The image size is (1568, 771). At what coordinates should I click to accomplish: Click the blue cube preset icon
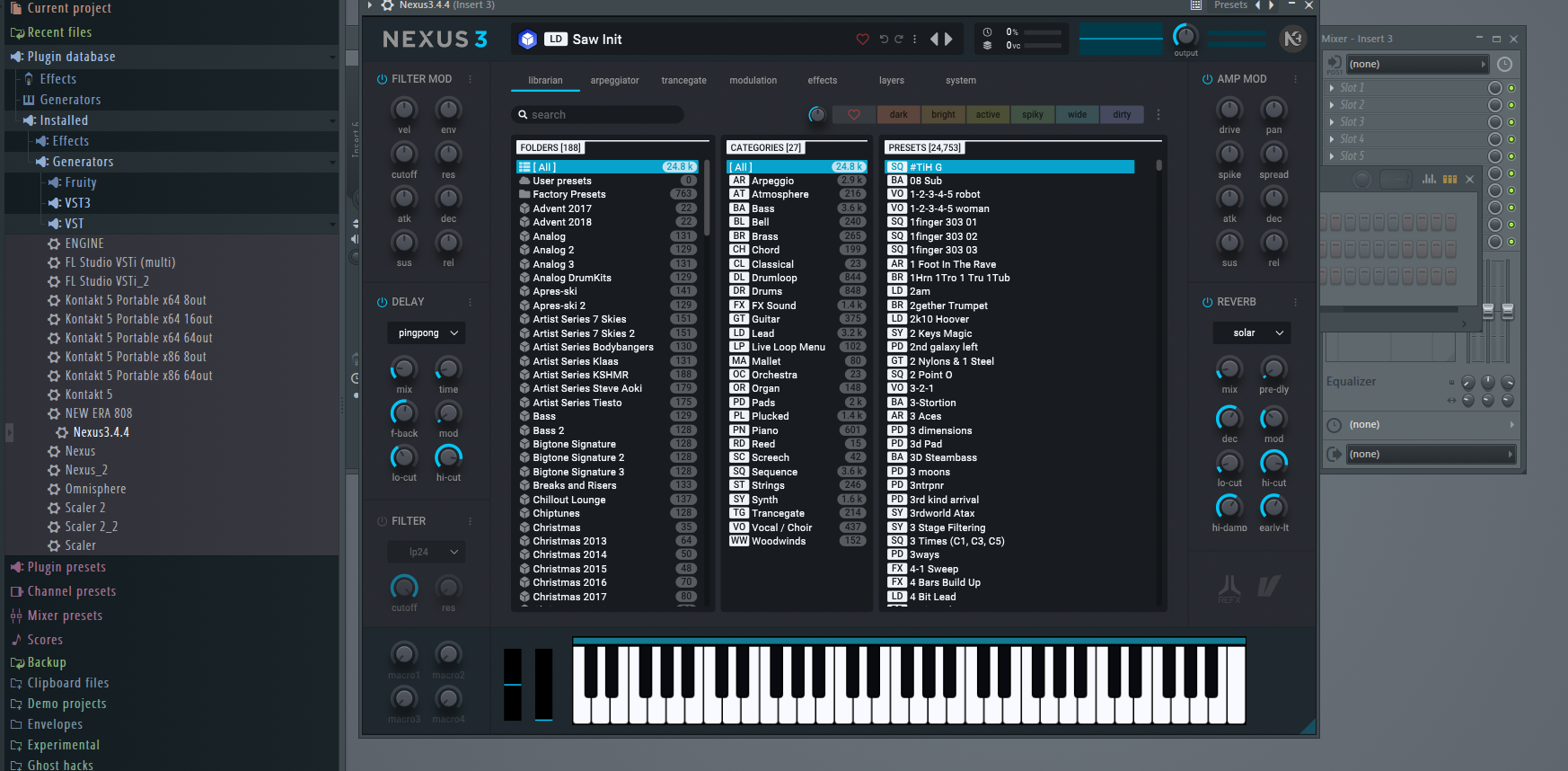(x=528, y=40)
